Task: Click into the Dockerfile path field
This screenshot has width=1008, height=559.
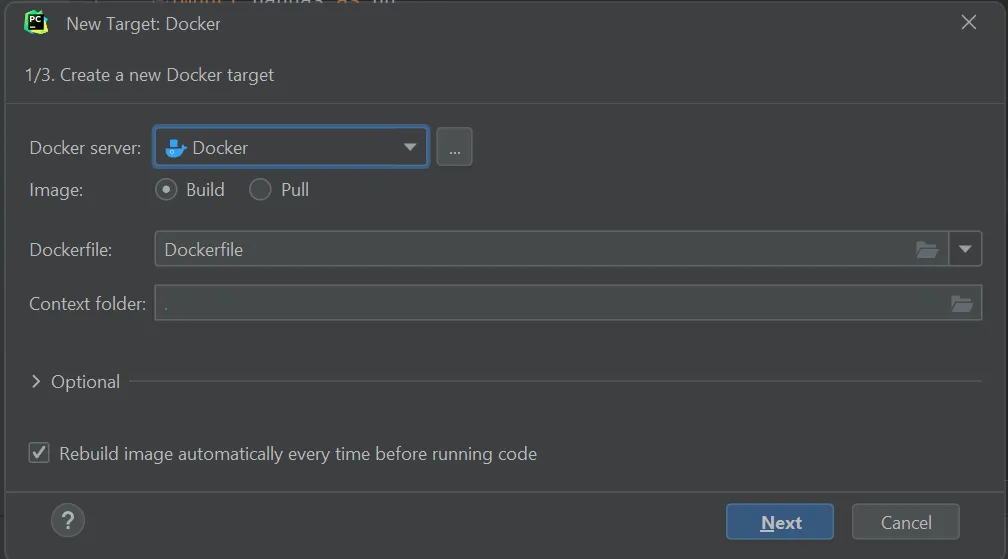Action: coord(530,250)
